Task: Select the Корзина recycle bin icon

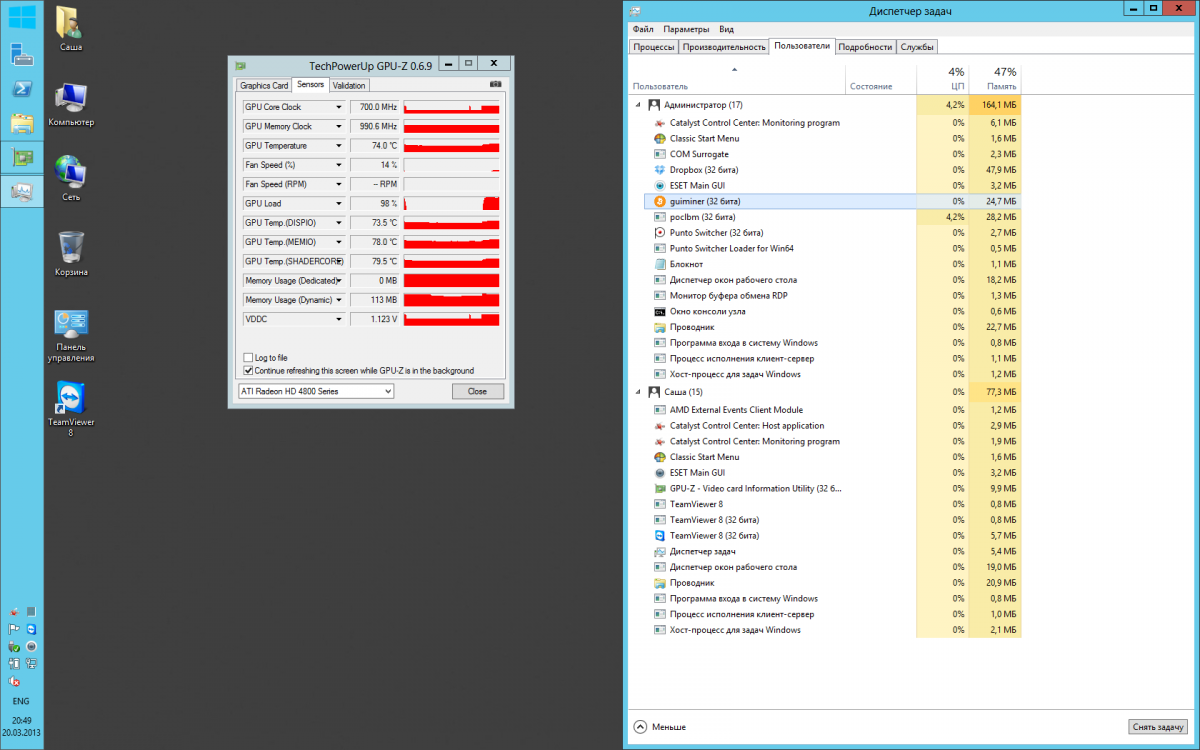Action: pos(71,247)
